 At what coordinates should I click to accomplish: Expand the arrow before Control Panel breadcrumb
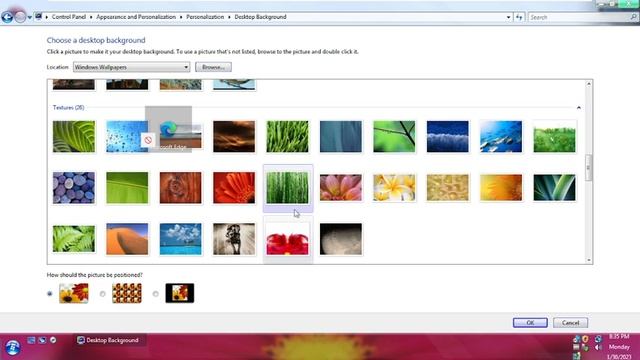47,17
